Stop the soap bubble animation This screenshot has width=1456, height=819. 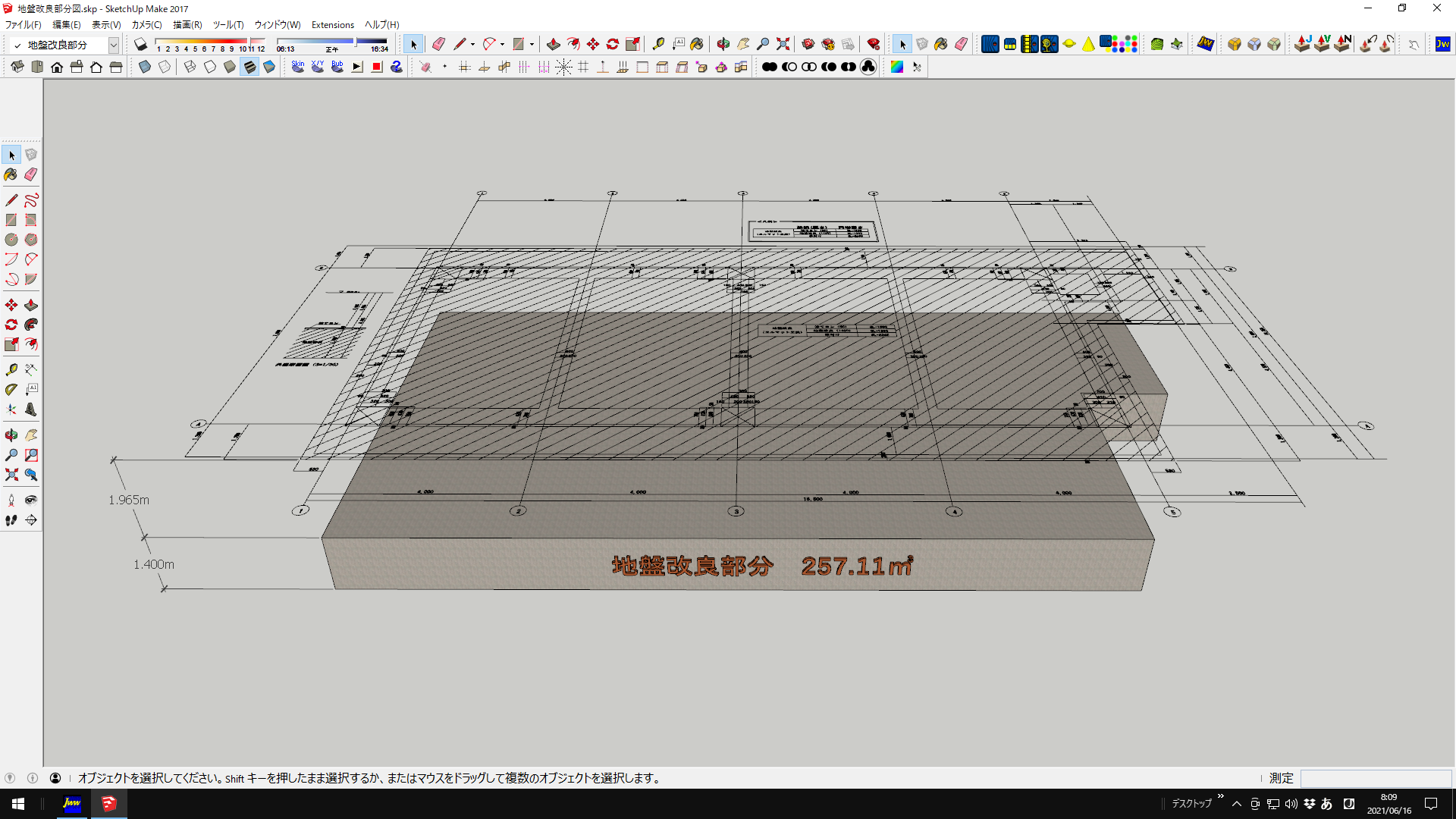pyautogui.click(x=377, y=67)
